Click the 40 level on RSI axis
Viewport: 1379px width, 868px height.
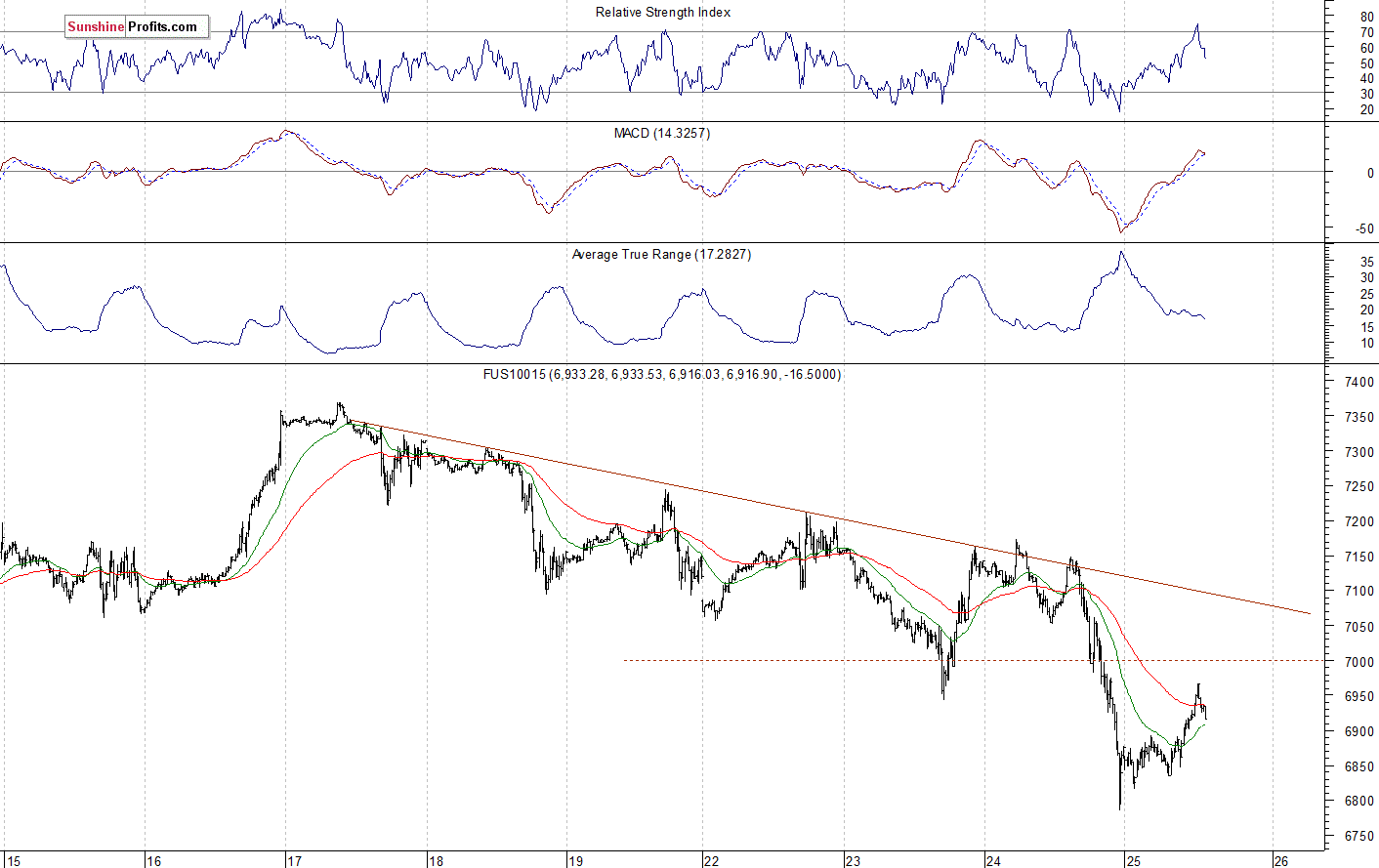coord(1366,78)
